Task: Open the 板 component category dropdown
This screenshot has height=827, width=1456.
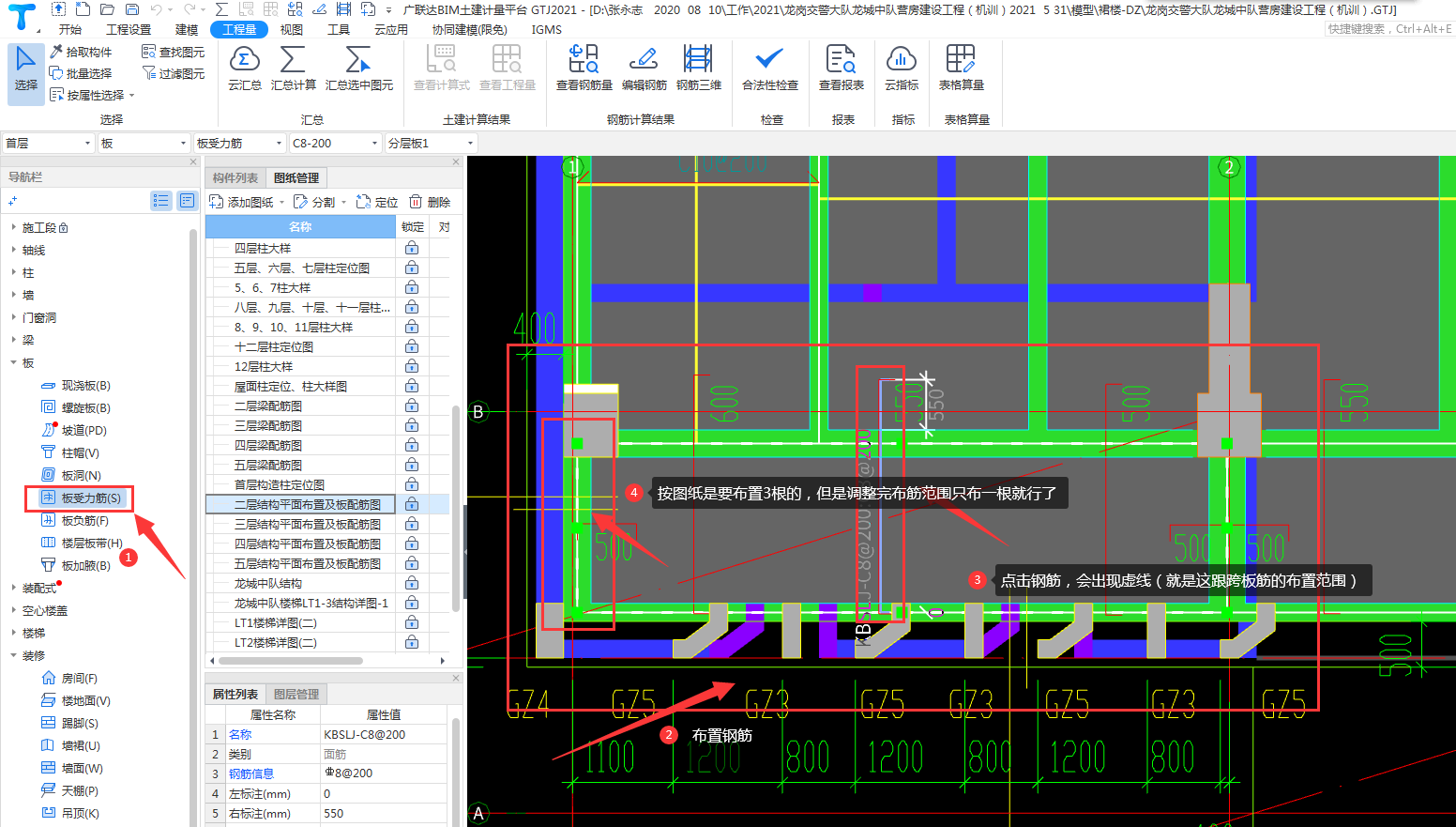Action: click(144, 143)
